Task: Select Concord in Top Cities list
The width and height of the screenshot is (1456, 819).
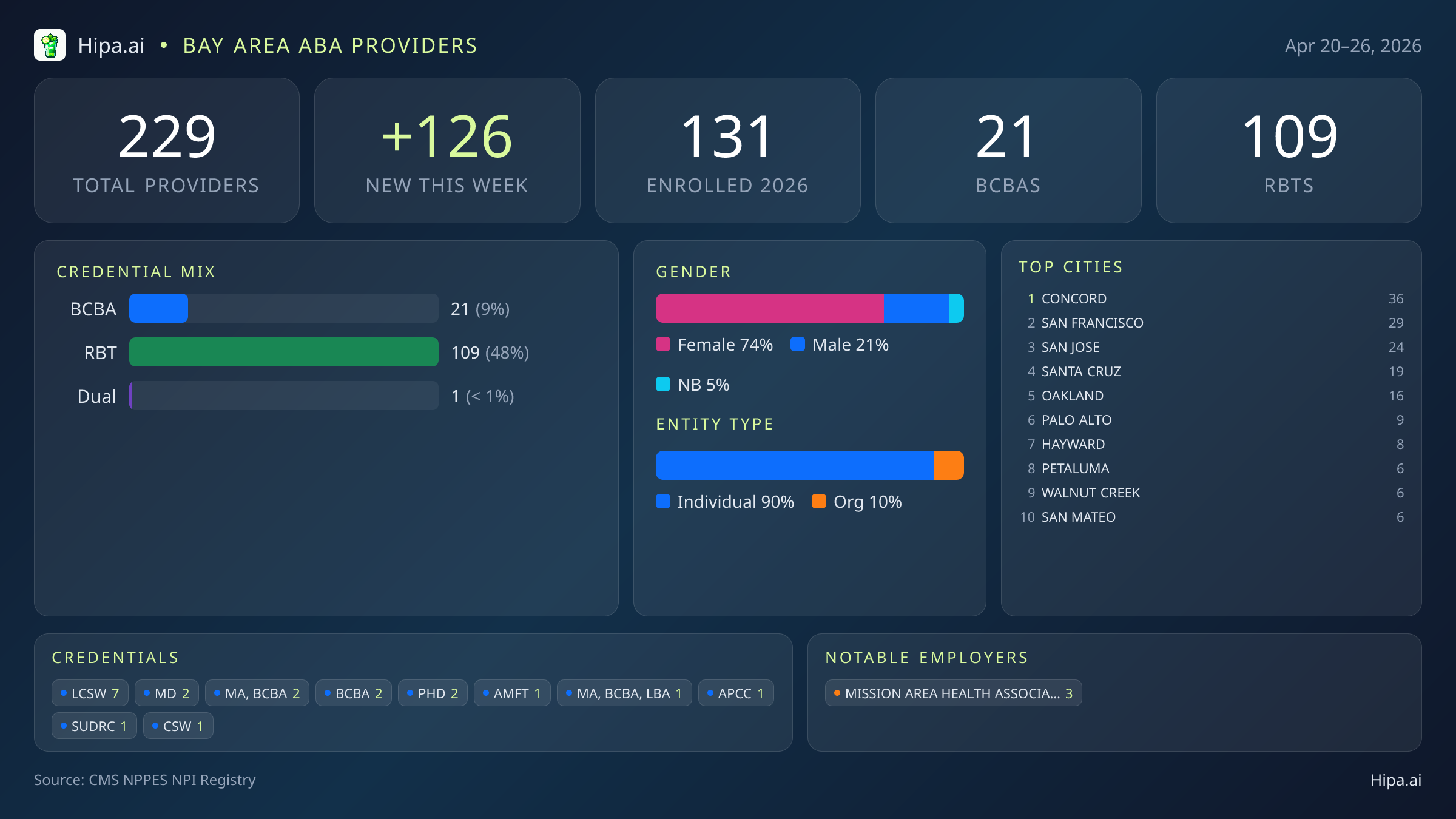Action: point(1074,298)
